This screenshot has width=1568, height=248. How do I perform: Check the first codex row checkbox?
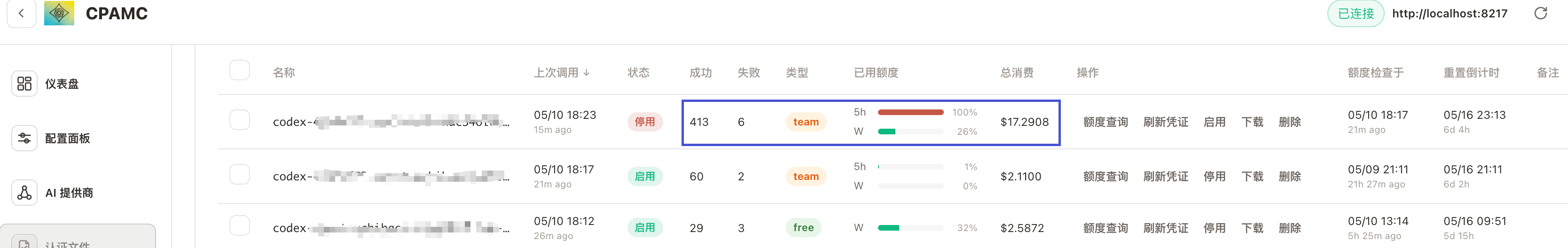[x=240, y=120]
